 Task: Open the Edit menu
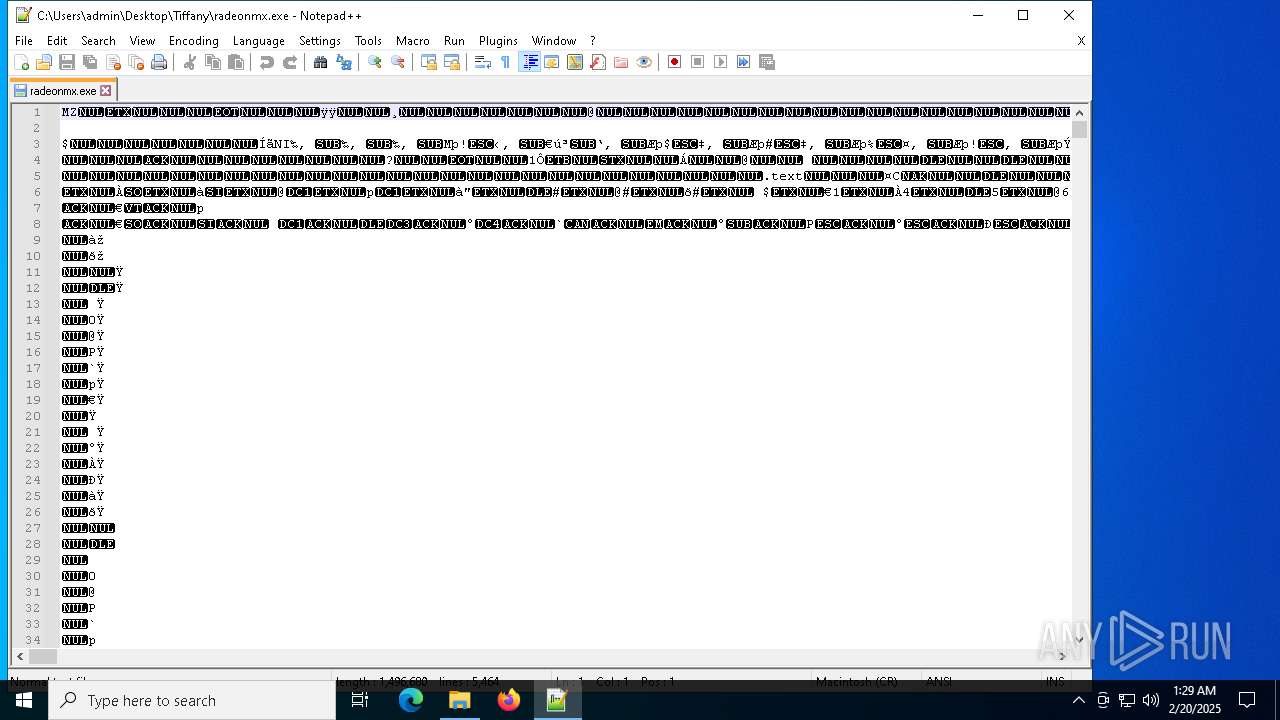pyautogui.click(x=57, y=41)
